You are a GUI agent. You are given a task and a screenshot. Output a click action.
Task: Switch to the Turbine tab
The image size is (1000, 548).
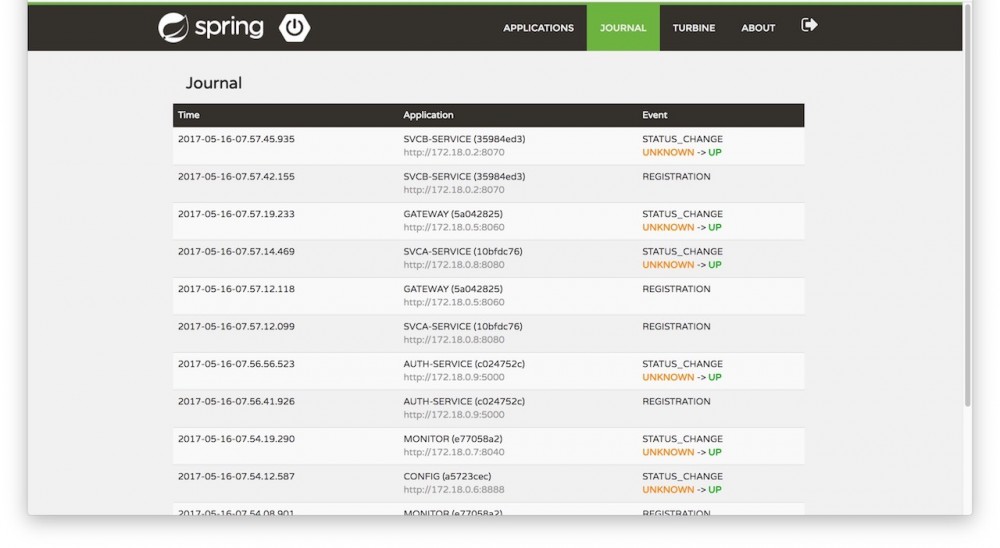pos(693,28)
